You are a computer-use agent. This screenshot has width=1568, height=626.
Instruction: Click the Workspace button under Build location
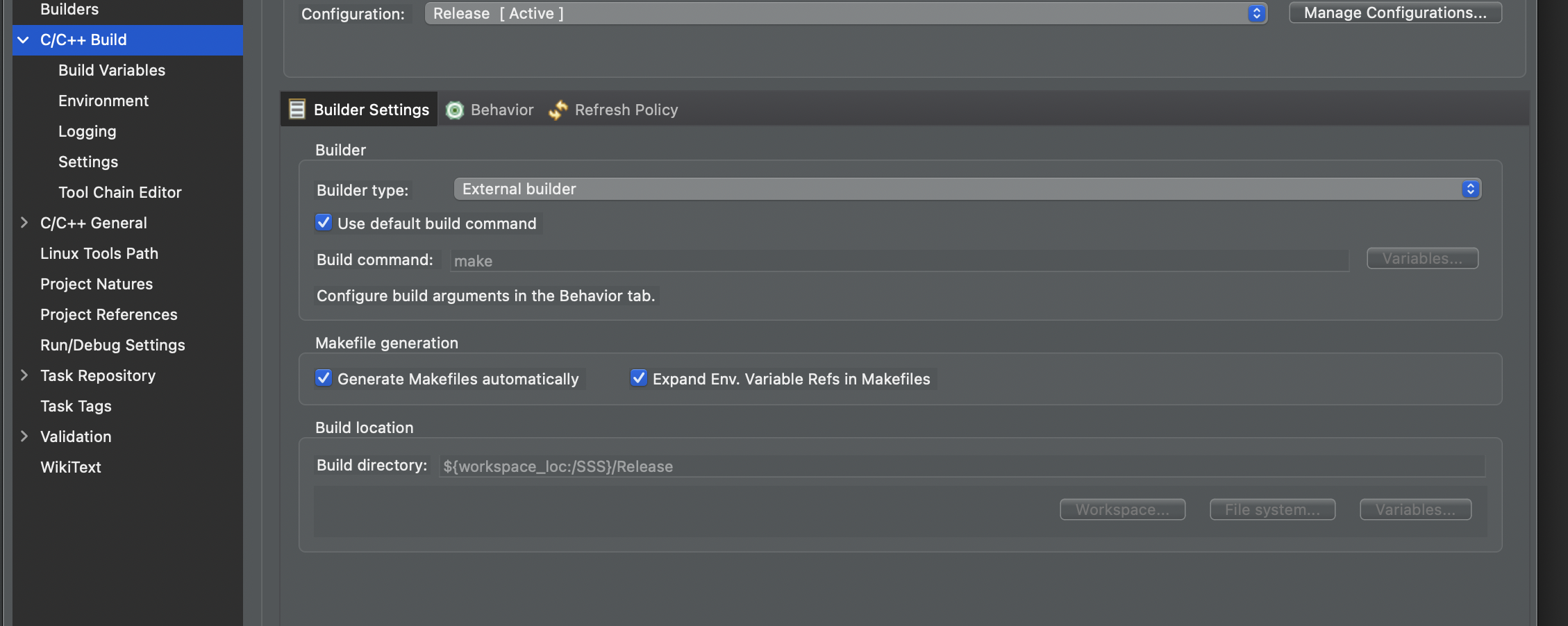click(1122, 509)
